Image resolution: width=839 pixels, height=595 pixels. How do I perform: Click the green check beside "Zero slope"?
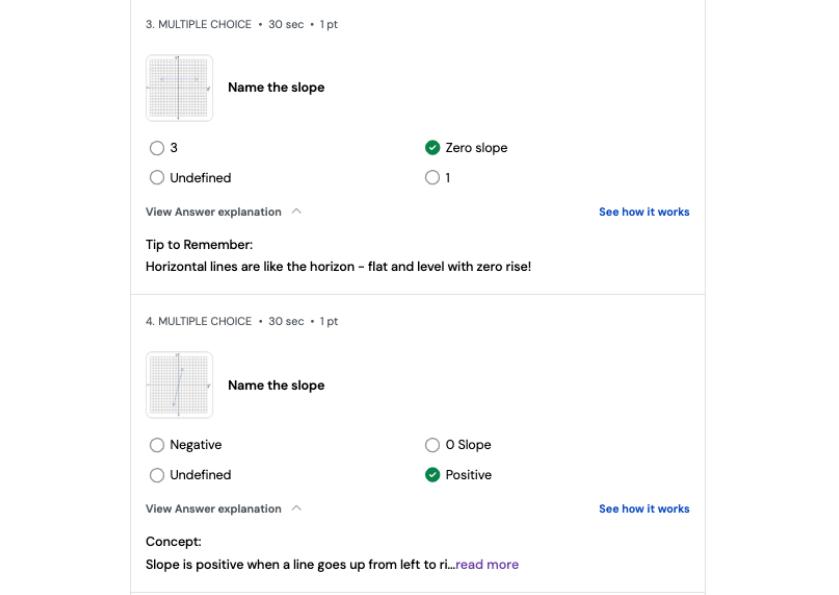pos(432,148)
